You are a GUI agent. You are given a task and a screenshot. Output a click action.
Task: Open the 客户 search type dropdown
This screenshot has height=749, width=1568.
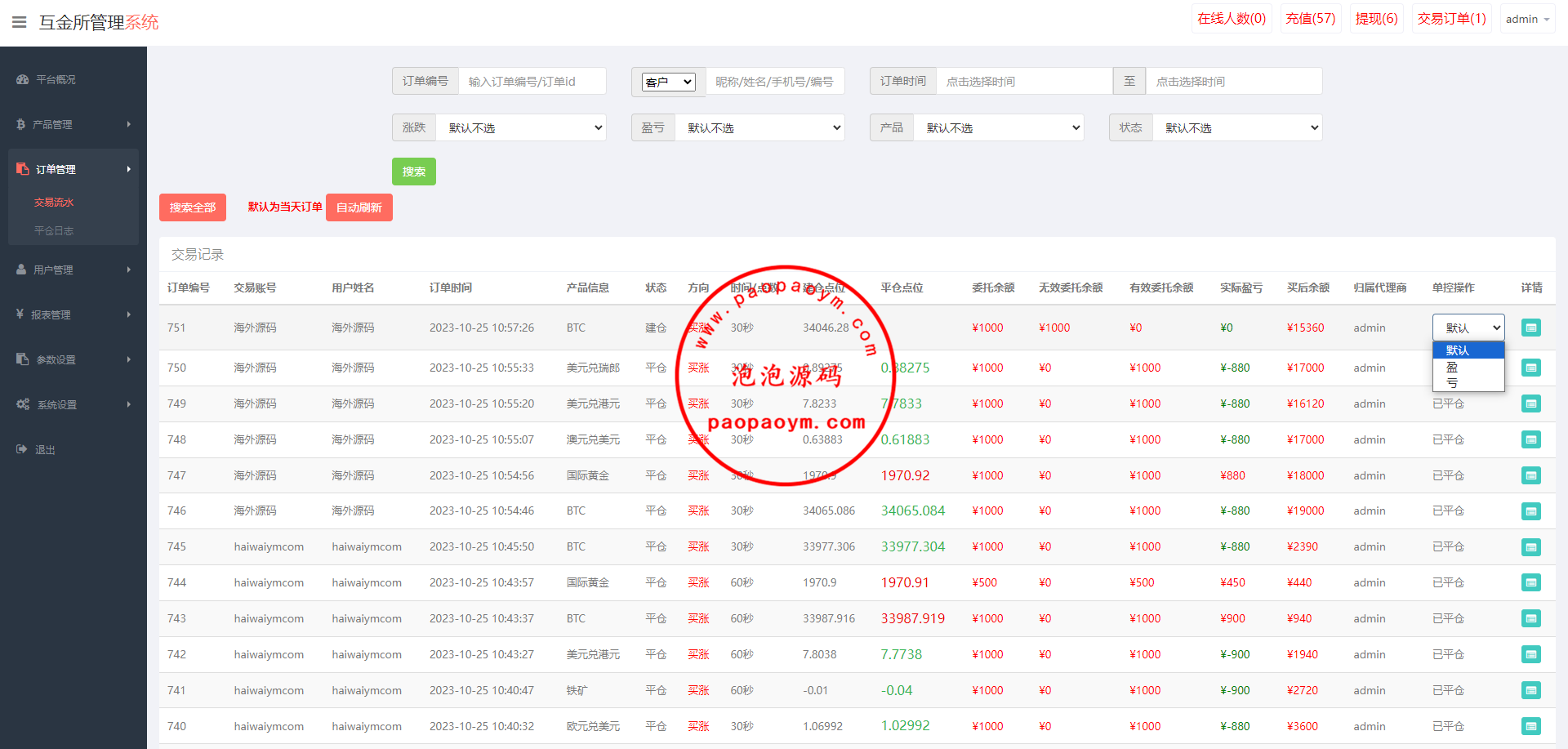pos(668,82)
